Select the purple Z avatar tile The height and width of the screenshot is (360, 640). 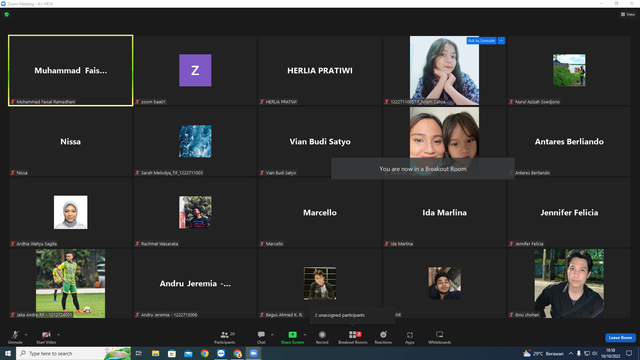click(x=195, y=70)
